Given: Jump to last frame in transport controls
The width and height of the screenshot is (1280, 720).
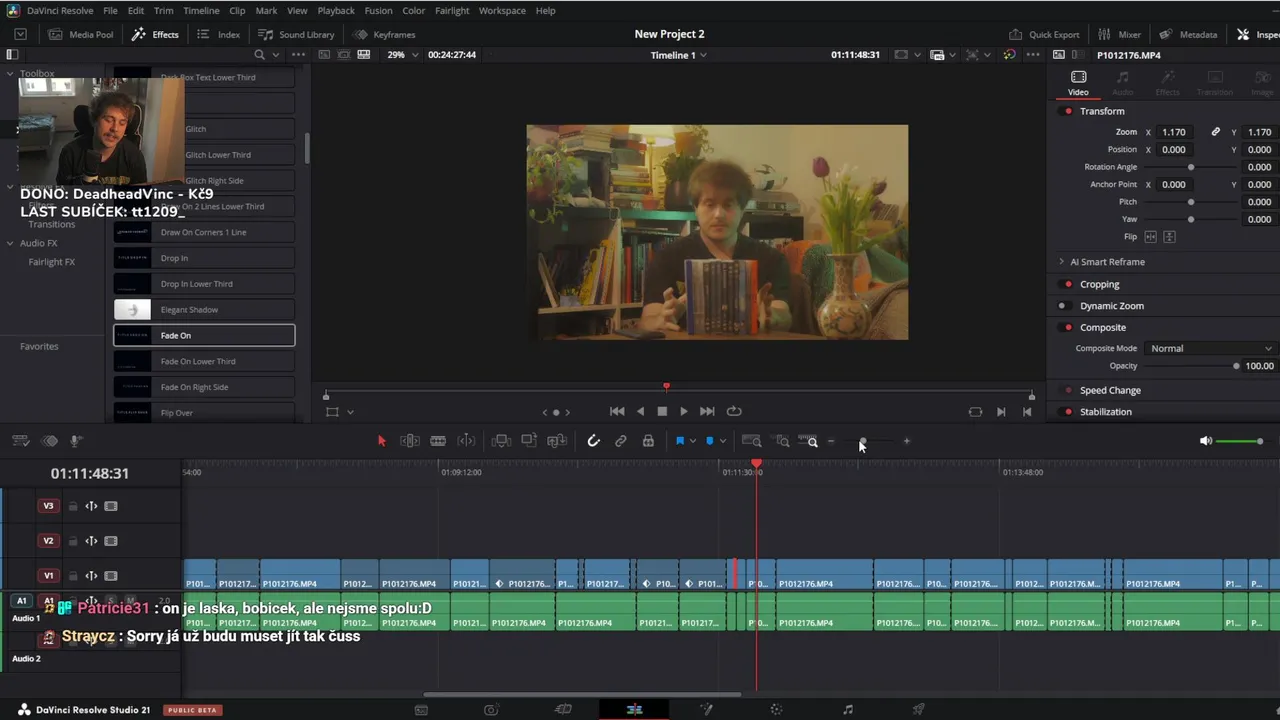Looking at the screenshot, I should click(707, 411).
